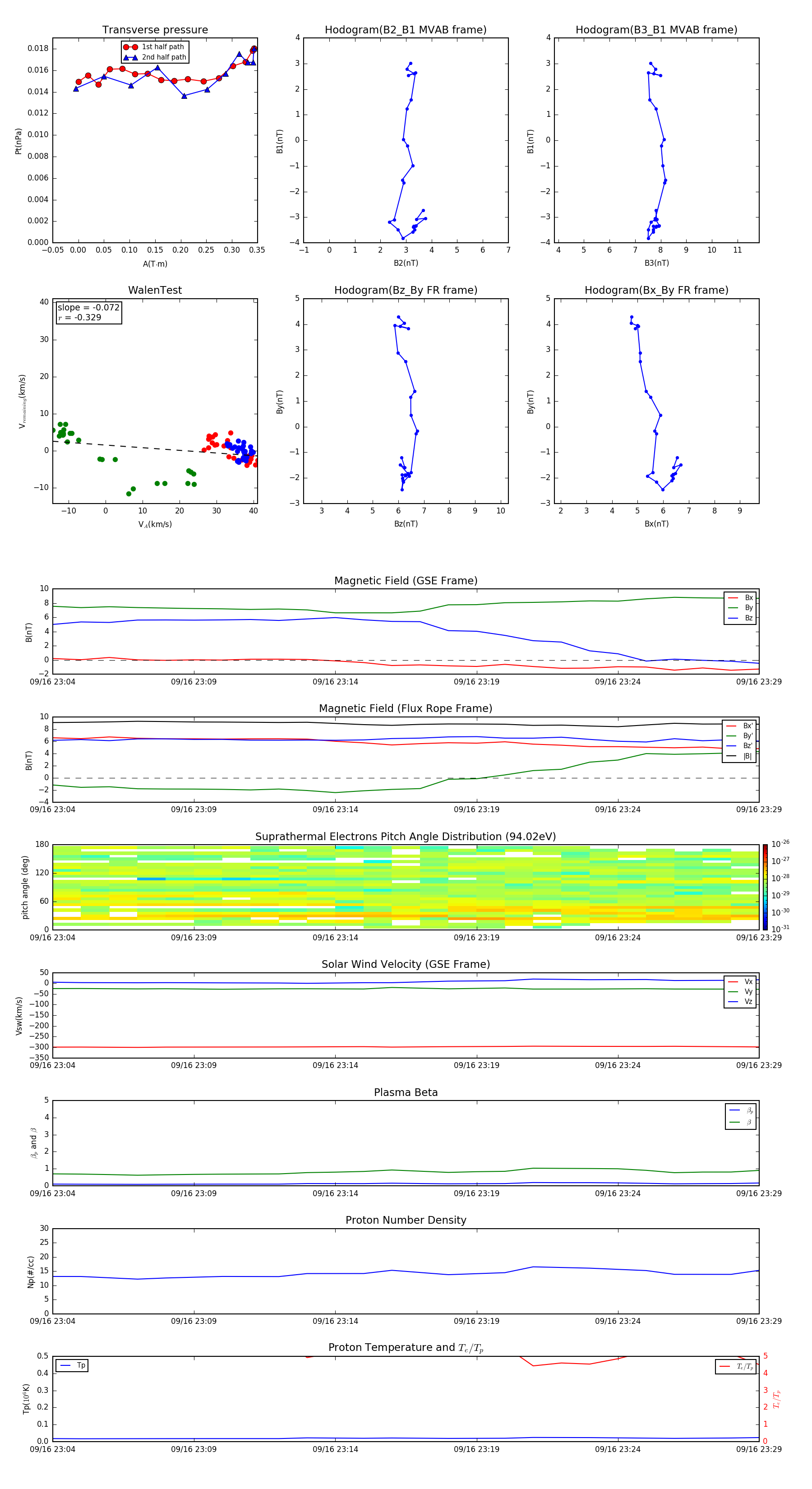Click the 'pitch angle (deg)' axis label

point(25,887)
